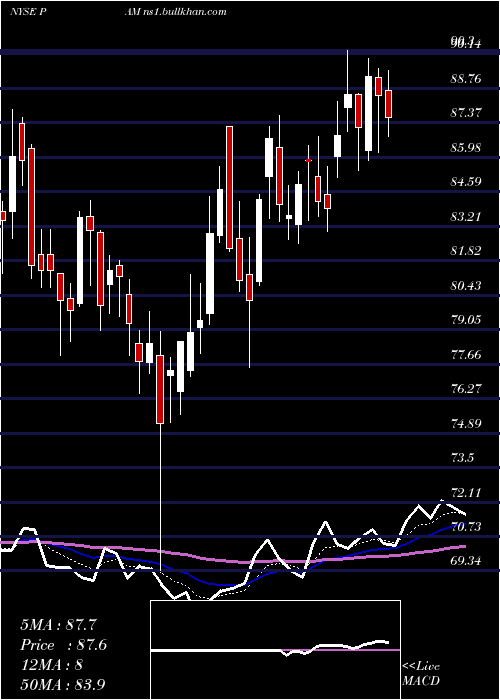The image size is (500, 700).
Task: Click the 70.73 price axis label
Action: click(467, 527)
